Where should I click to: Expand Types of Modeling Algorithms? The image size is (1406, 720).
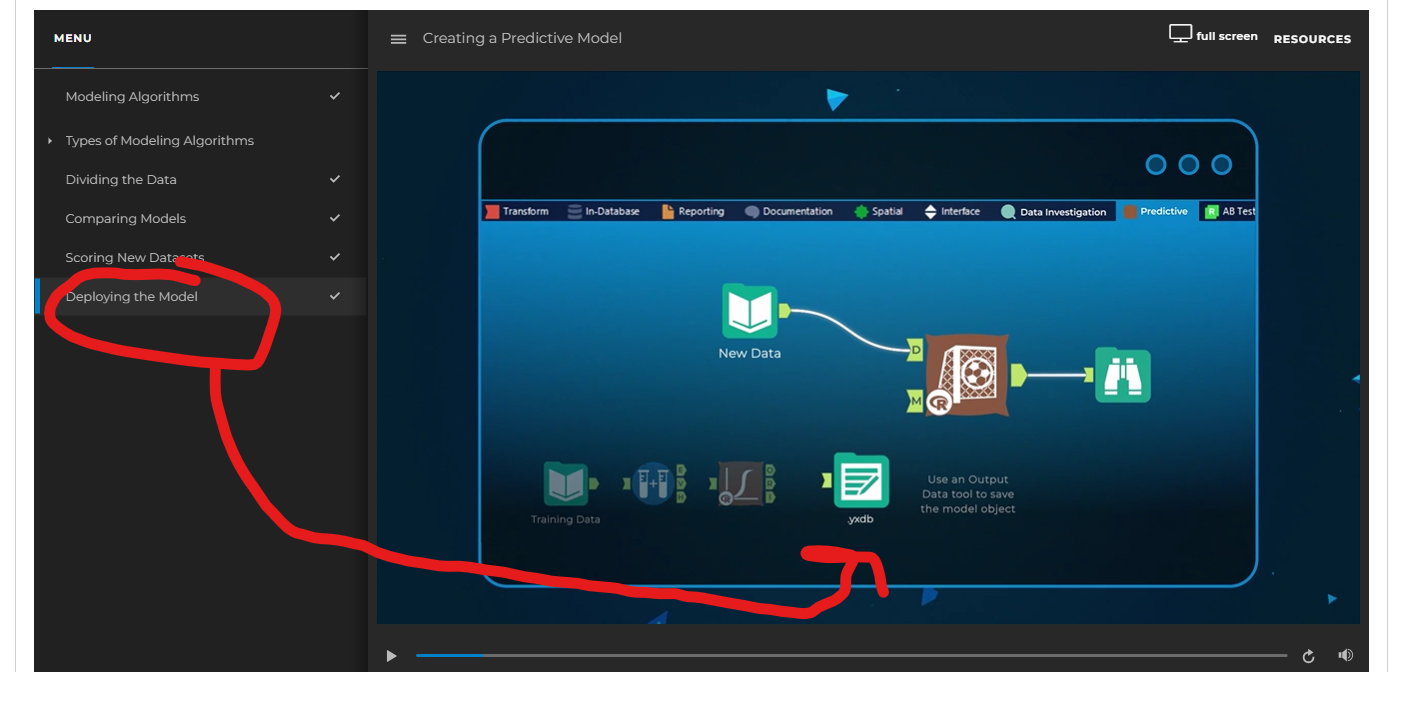[50, 140]
